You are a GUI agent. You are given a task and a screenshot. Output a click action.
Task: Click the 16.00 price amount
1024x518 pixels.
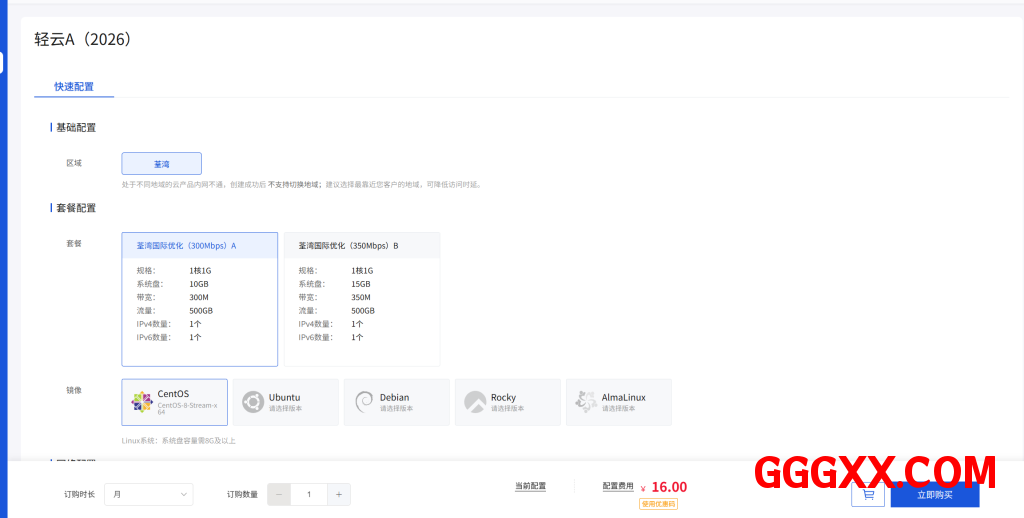click(669, 487)
